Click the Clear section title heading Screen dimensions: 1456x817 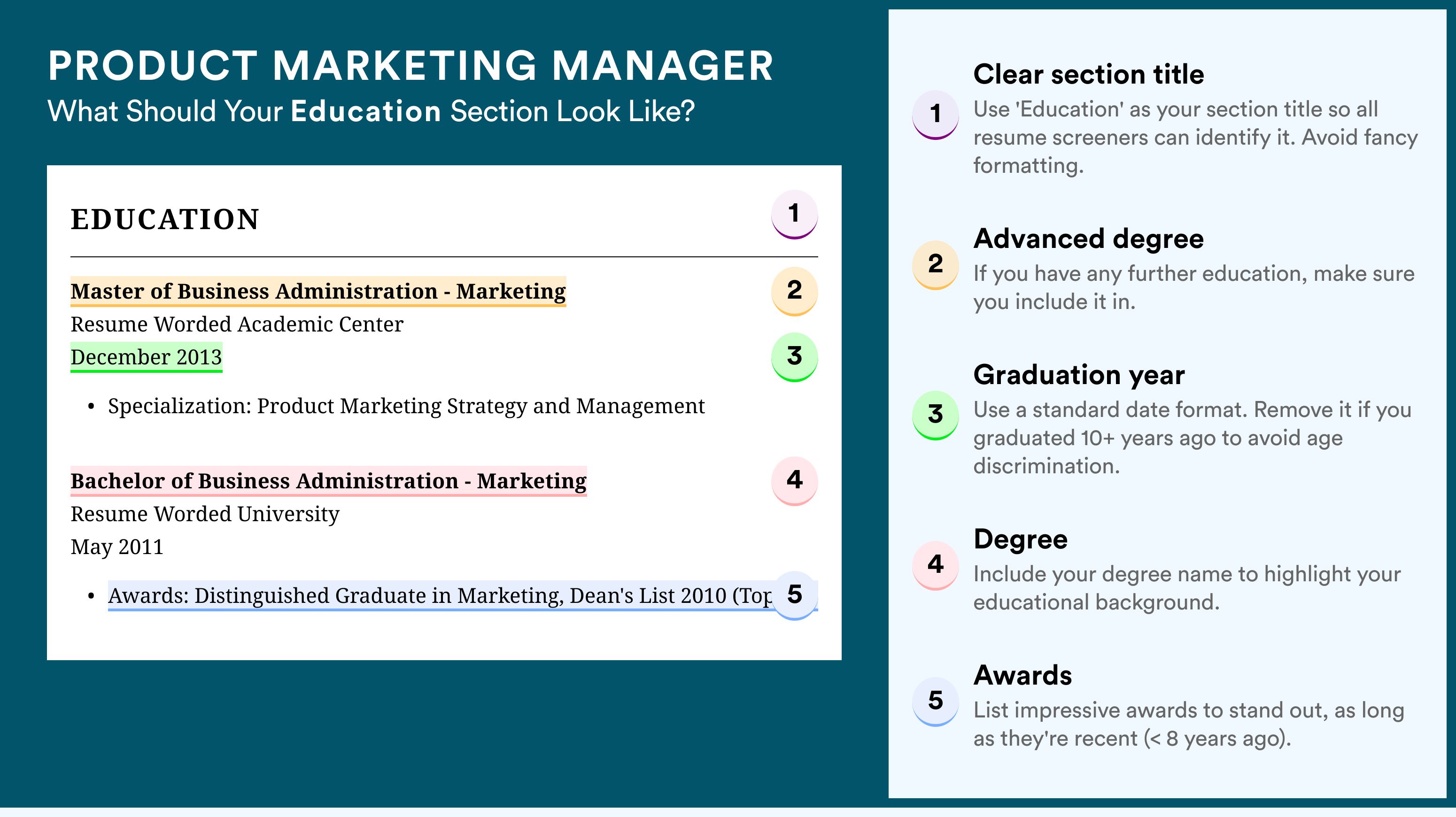[1088, 74]
